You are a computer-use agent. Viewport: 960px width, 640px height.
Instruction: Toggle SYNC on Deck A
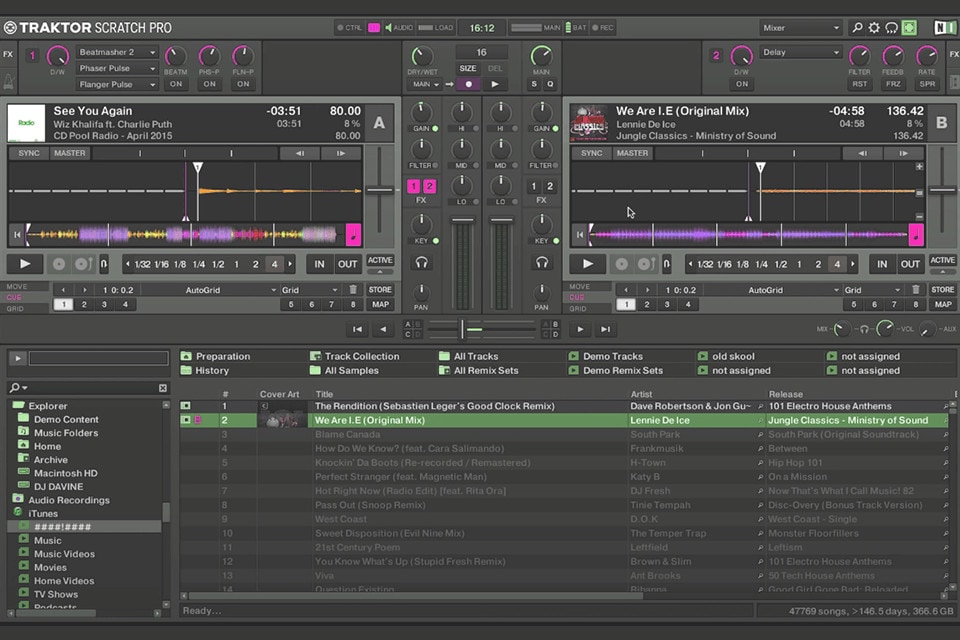tap(29, 153)
